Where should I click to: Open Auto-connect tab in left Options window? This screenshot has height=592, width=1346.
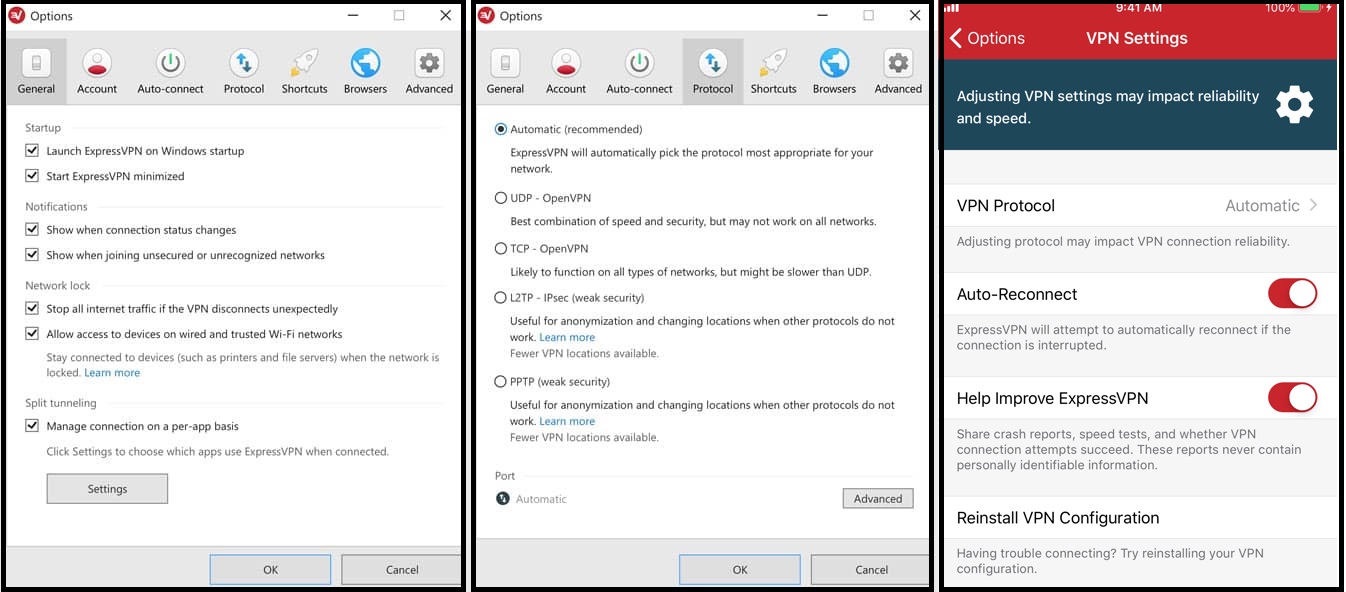coord(170,71)
